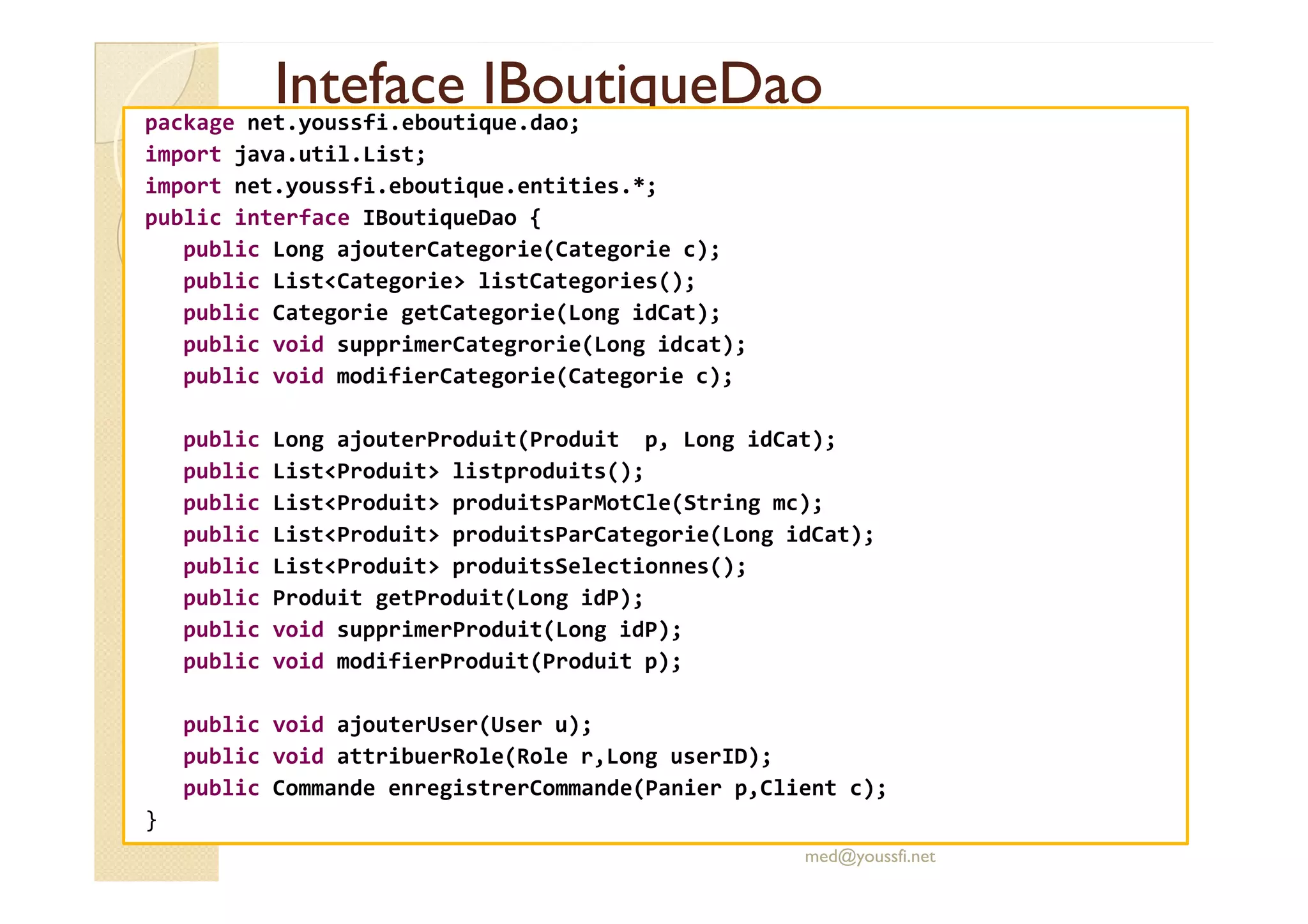Click the supprimerCategrorie(Long idcat) line
The image size is (1308, 924).
point(464,344)
